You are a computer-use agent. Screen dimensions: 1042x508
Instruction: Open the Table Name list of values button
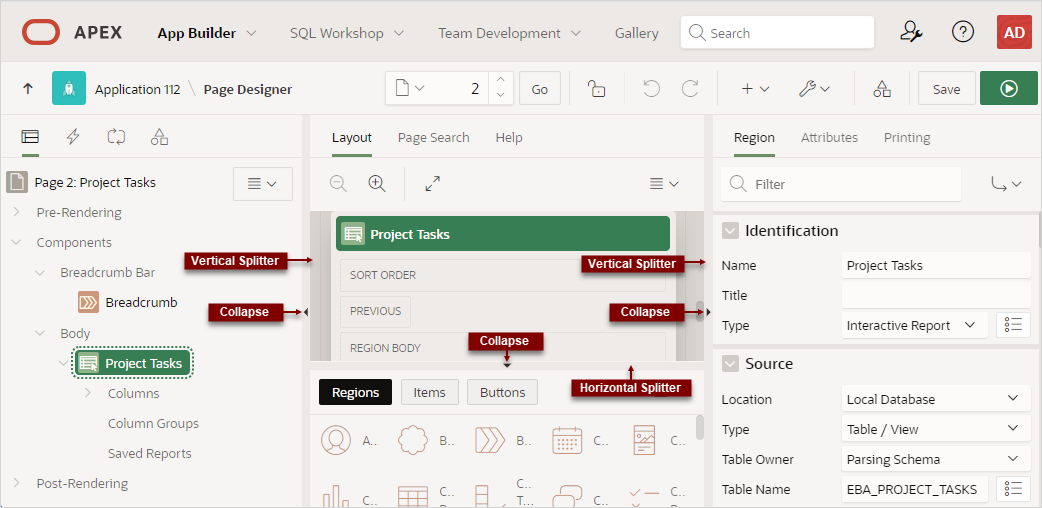tap(1013, 489)
